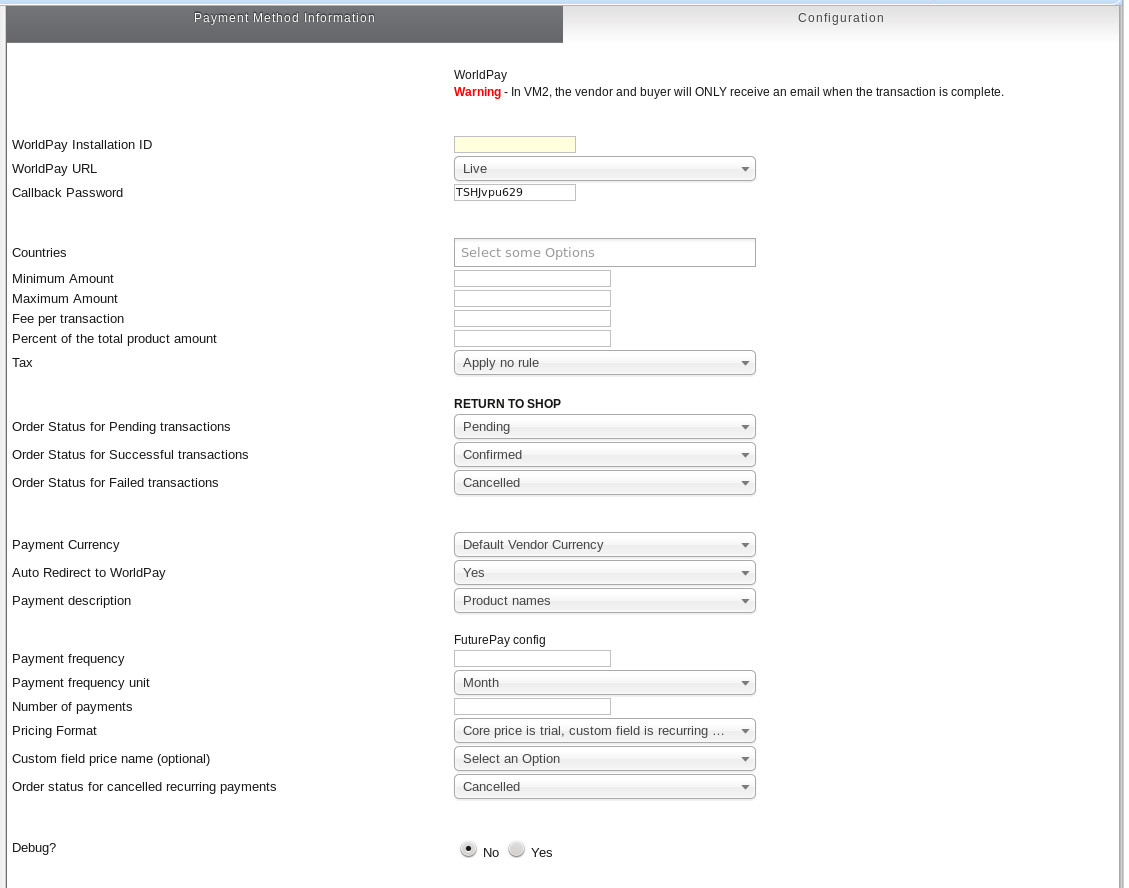Click the WorldPay title text

point(480,75)
